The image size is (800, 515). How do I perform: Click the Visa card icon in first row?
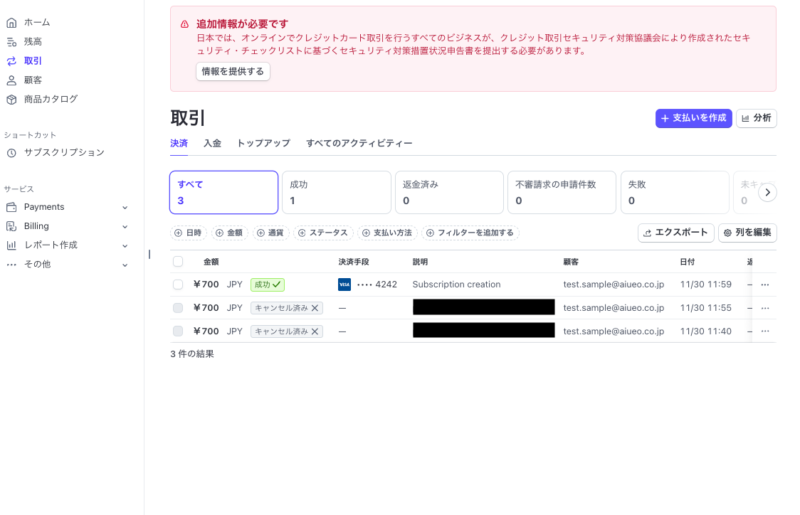pyautogui.click(x=344, y=284)
